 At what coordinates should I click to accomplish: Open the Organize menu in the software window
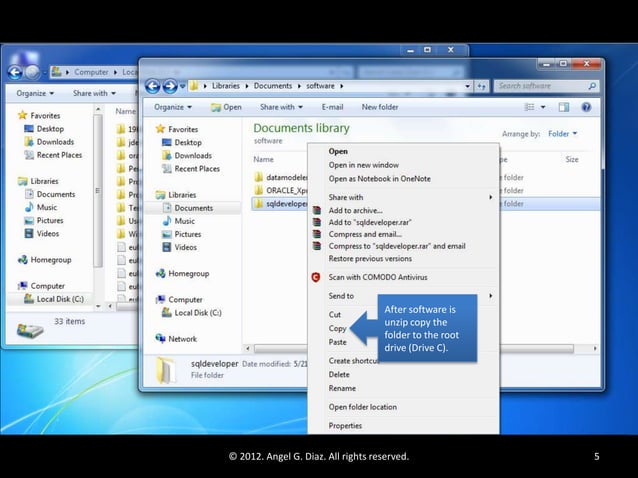coord(173,107)
